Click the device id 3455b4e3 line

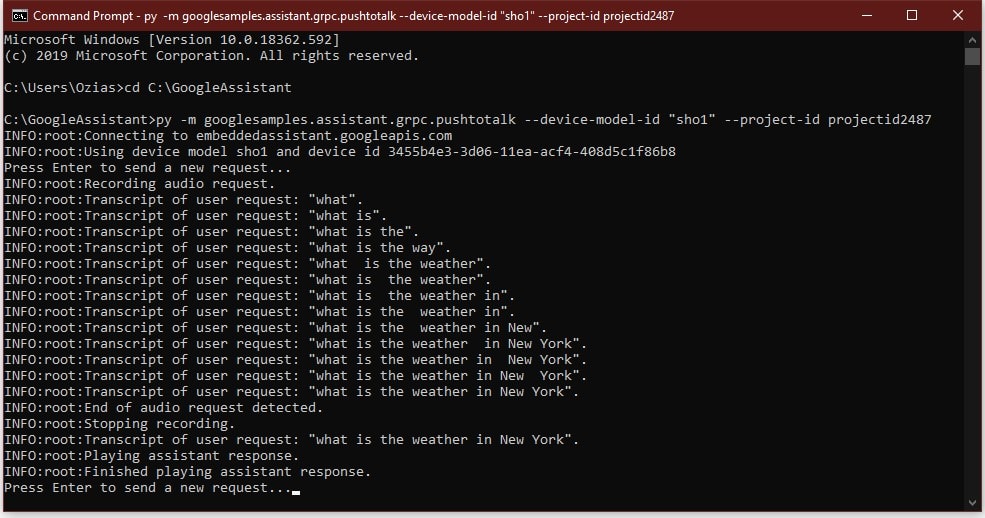point(340,151)
